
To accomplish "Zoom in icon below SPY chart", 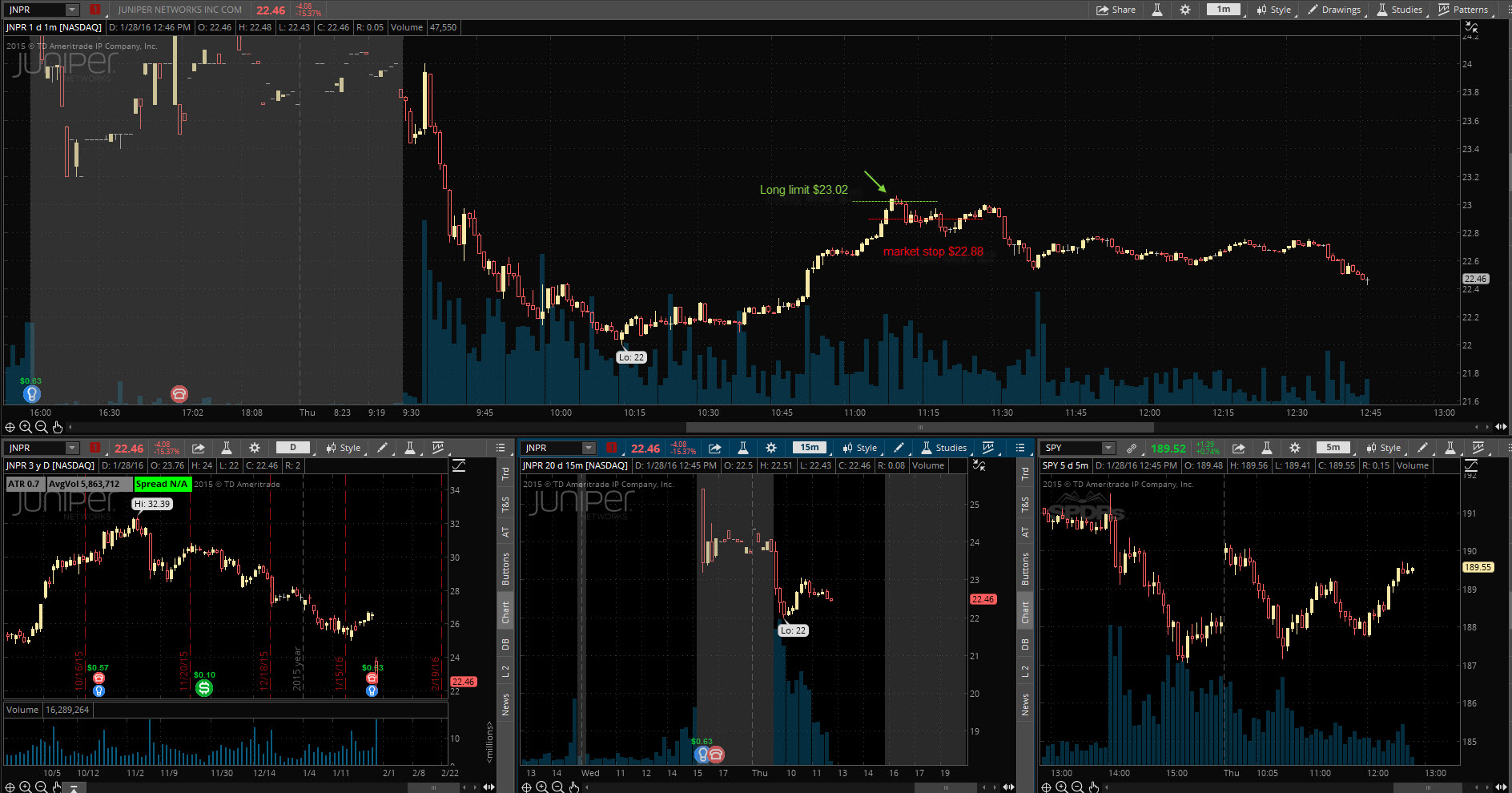I will (1062, 787).
